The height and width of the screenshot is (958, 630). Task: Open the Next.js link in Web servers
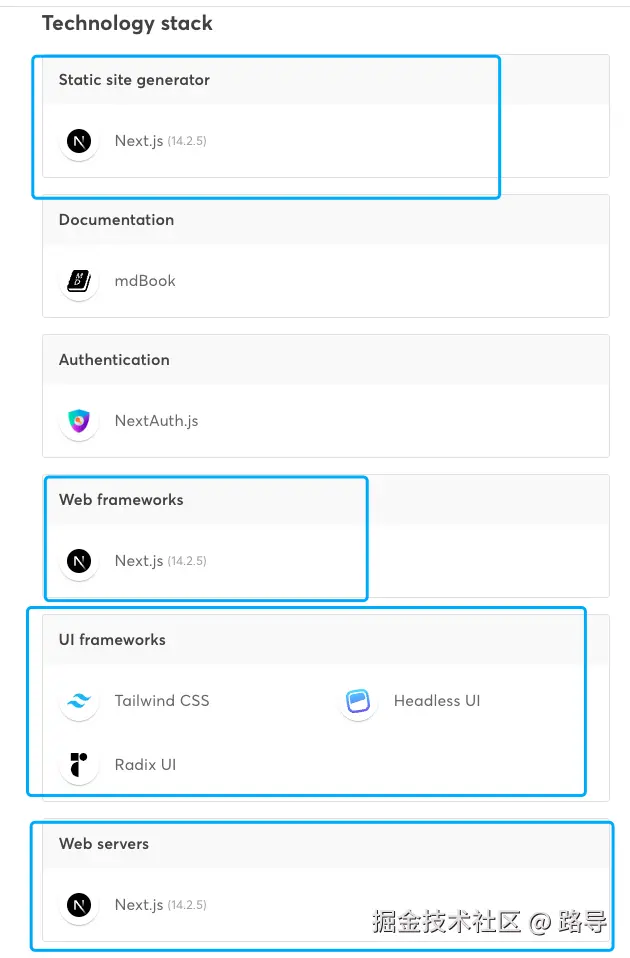(138, 905)
